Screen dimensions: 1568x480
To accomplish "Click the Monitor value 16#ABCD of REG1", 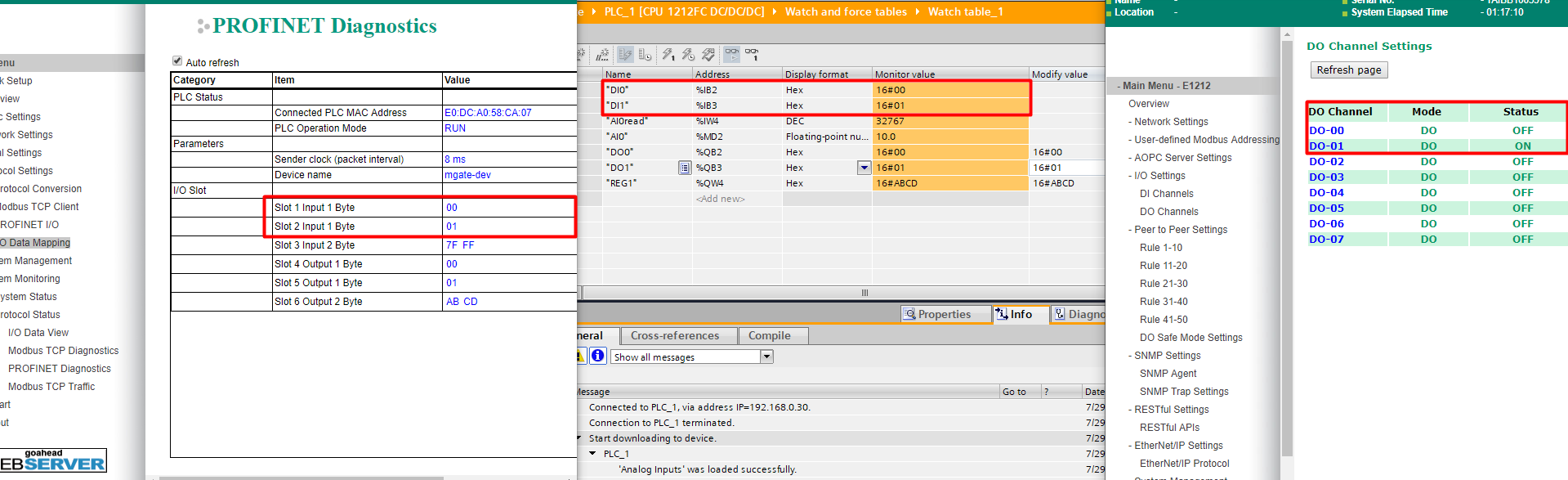I will (950, 183).
